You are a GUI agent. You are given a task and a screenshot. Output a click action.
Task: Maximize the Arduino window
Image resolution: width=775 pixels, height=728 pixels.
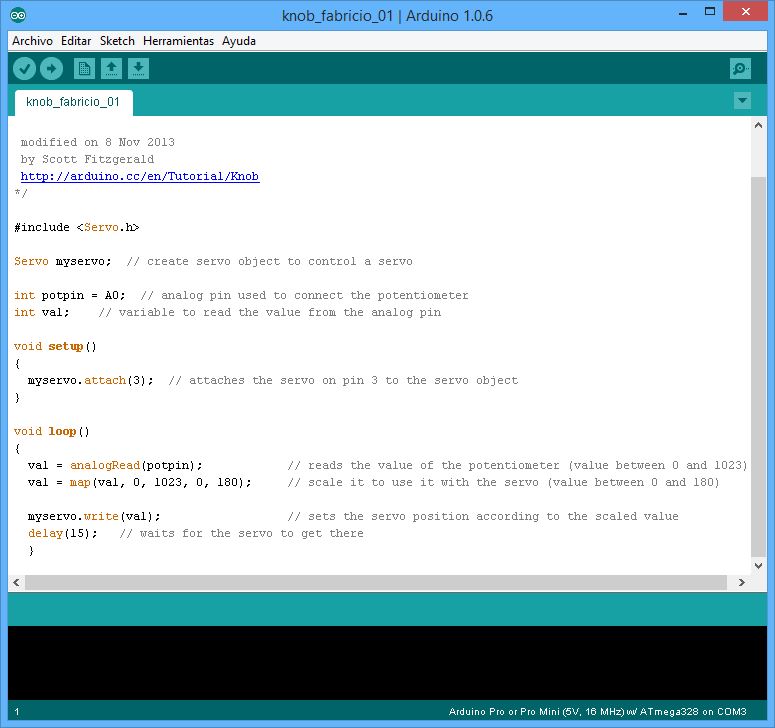tap(710, 12)
